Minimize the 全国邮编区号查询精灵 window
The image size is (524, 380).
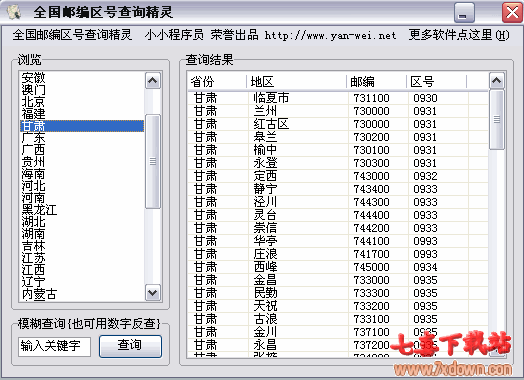[464, 13]
